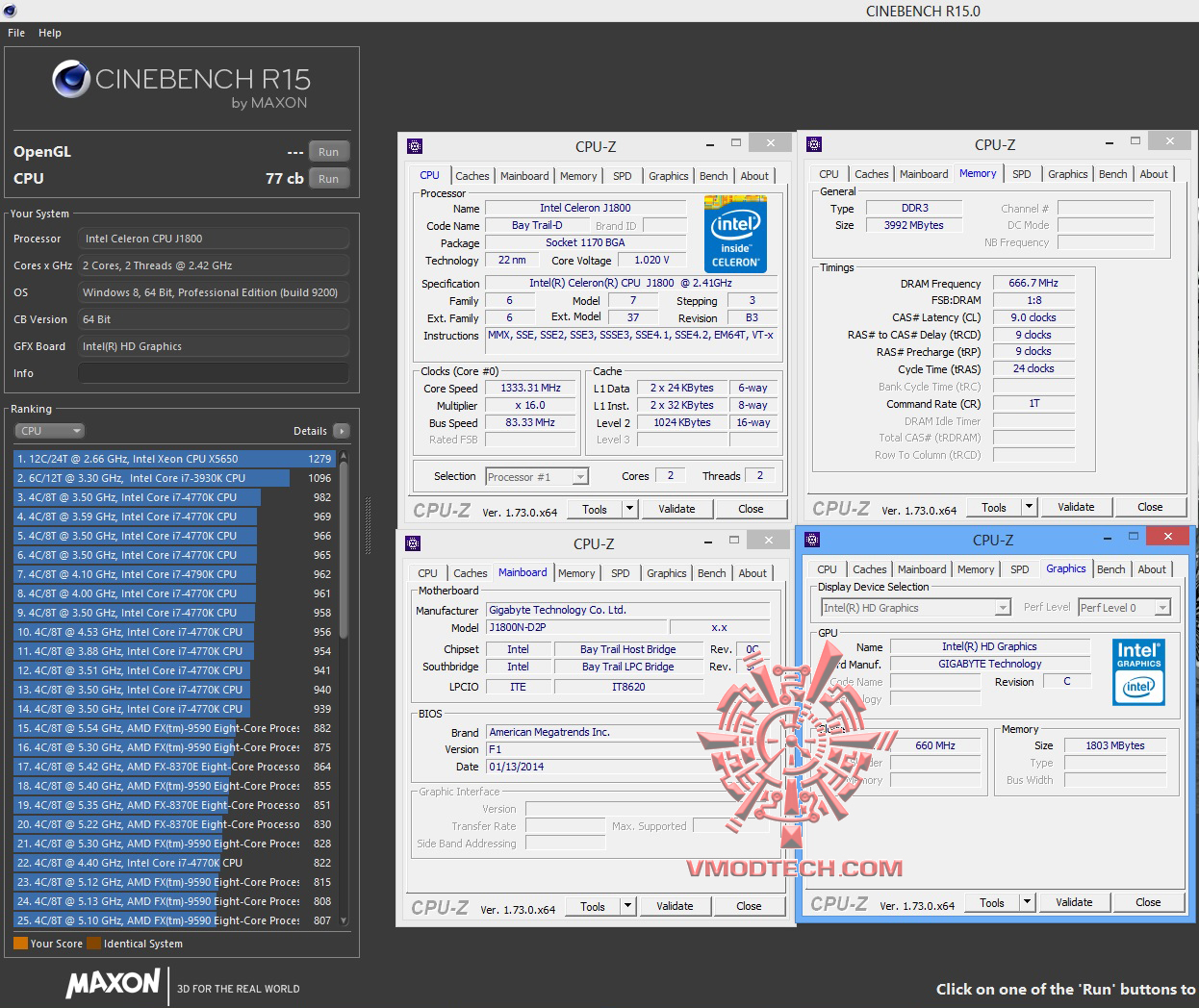Click the empty Info field in Your System
This screenshot has width=1199, height=1008.
(213, 373)
